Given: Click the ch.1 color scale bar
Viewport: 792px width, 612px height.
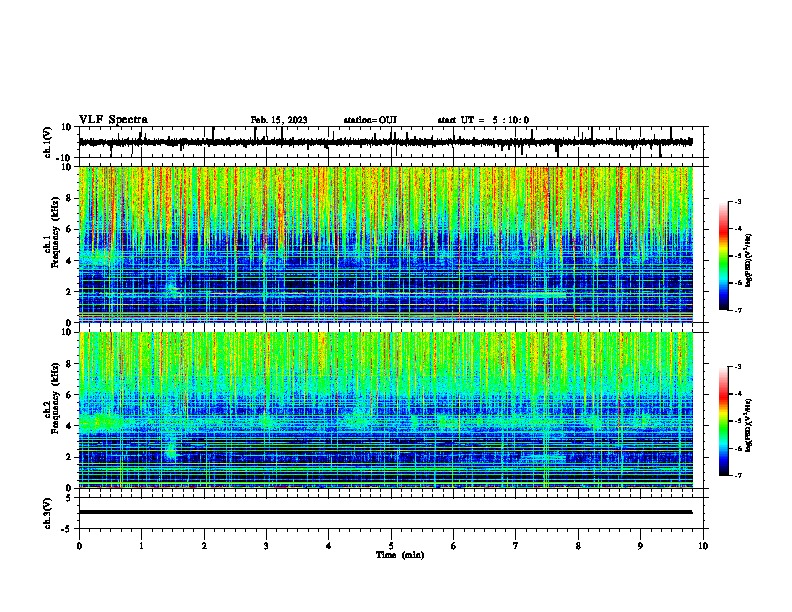Looking at the screenshot, I should tap(723, 256).
